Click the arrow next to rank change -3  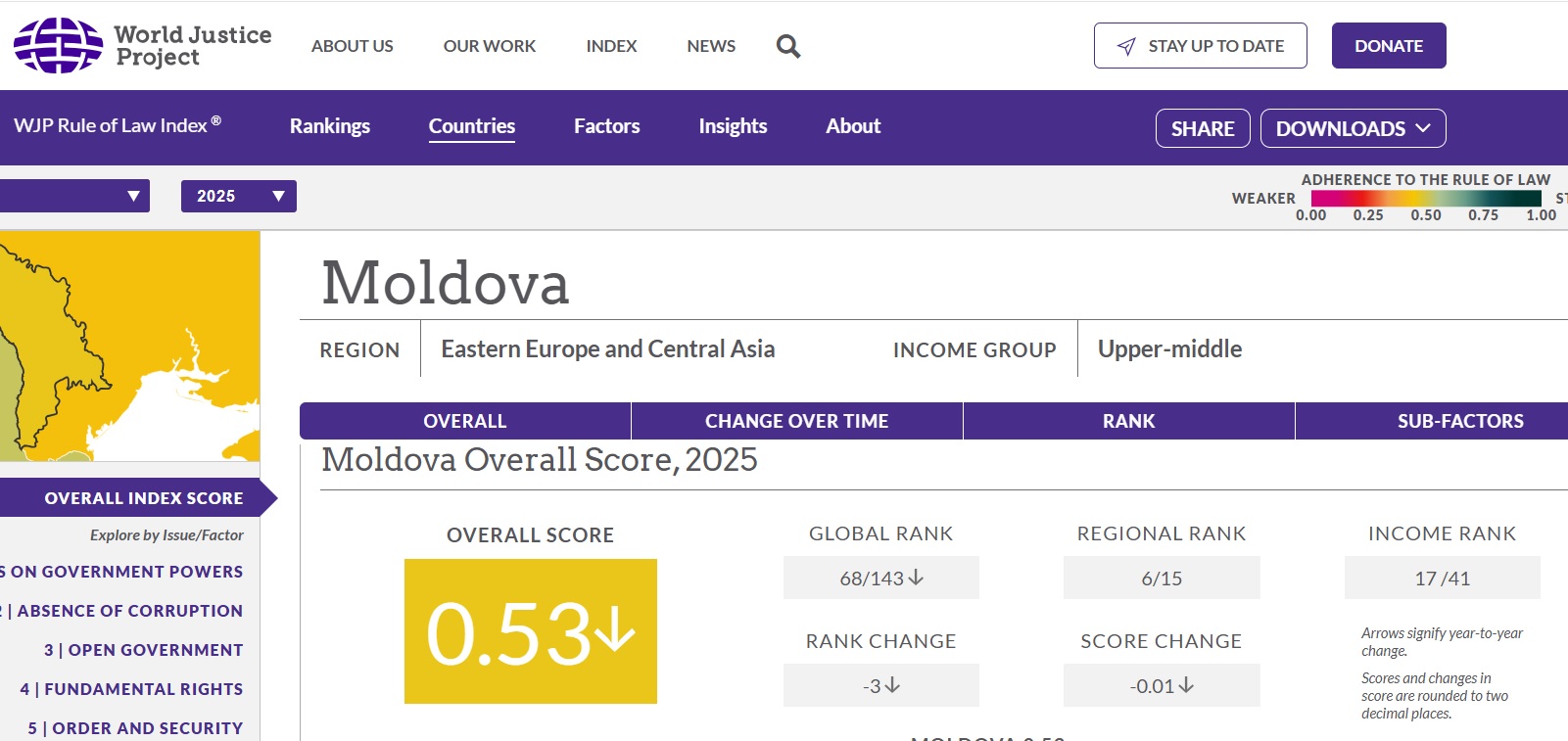892,685
